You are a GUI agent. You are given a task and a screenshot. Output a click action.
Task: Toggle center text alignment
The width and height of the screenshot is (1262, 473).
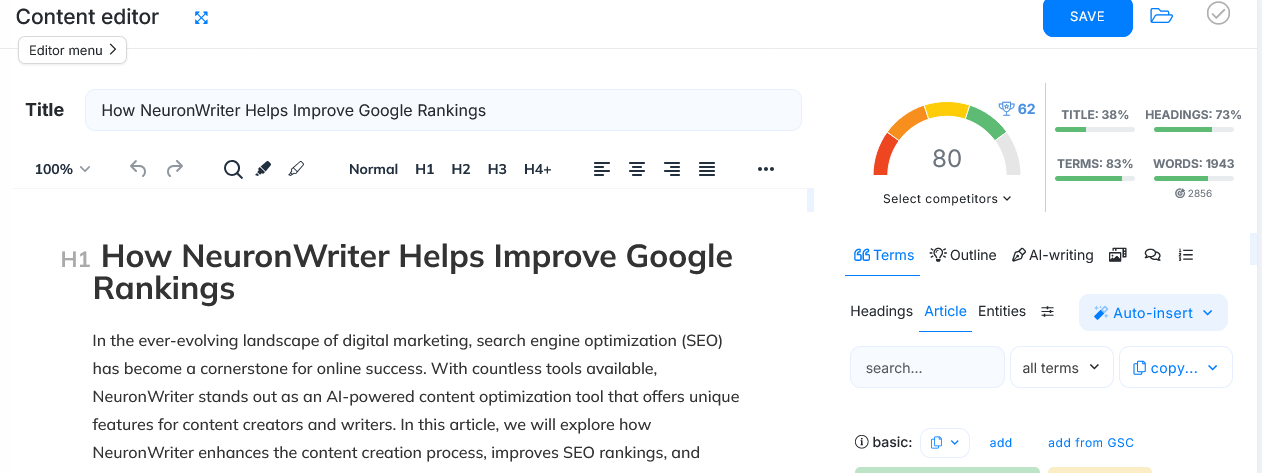pos(636,169)
